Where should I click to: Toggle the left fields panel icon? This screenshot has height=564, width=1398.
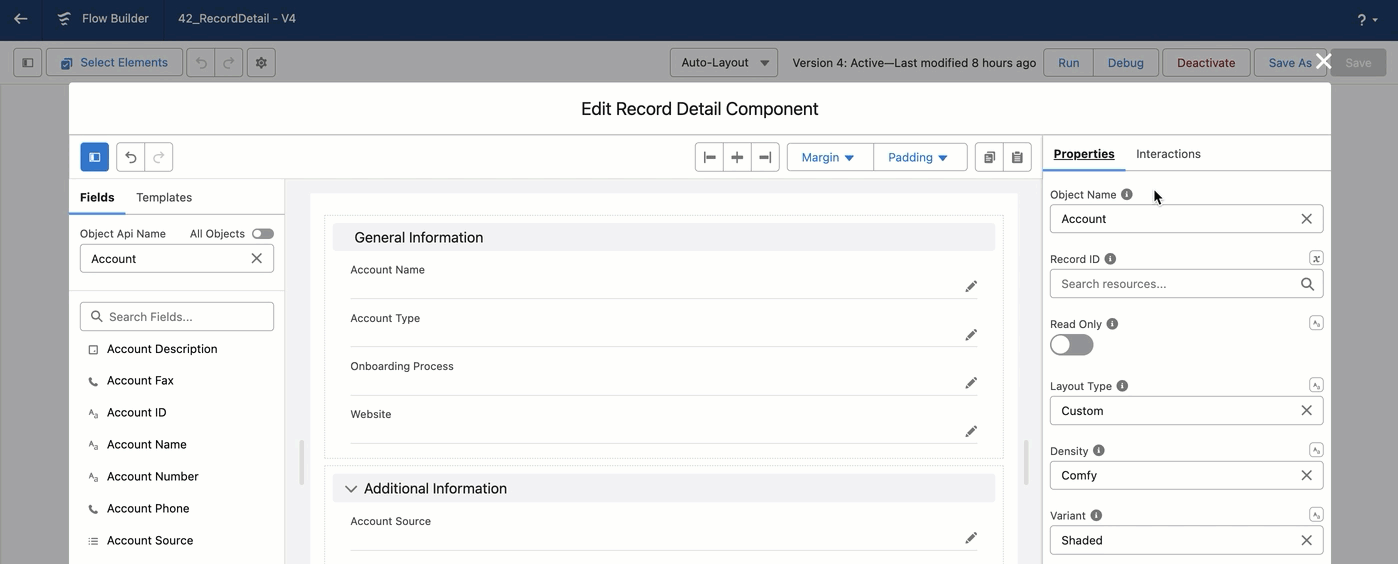click(x=95, y=157)
